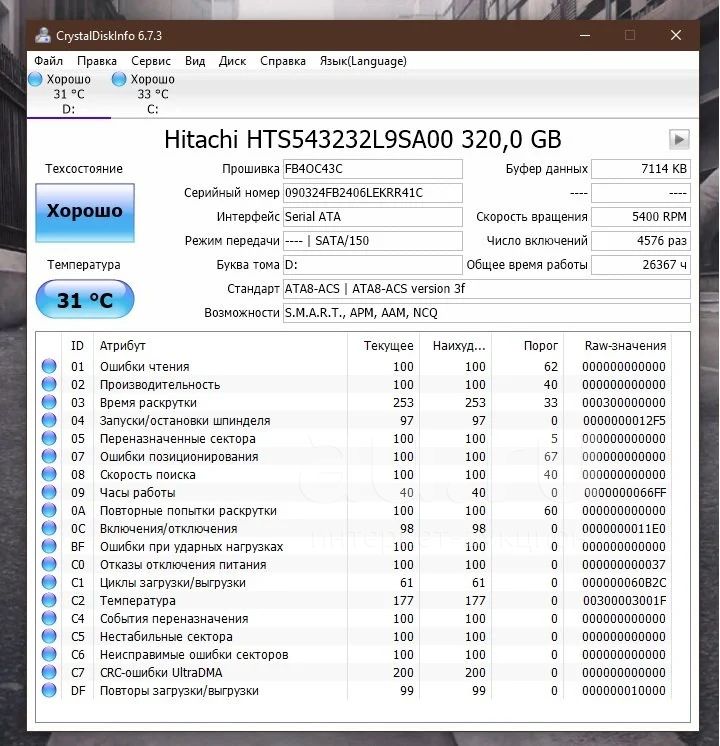Screen dimensions: 720x746
Task: Click status icon of row 0C Включения/отключения
Action: tap(49, 528)
